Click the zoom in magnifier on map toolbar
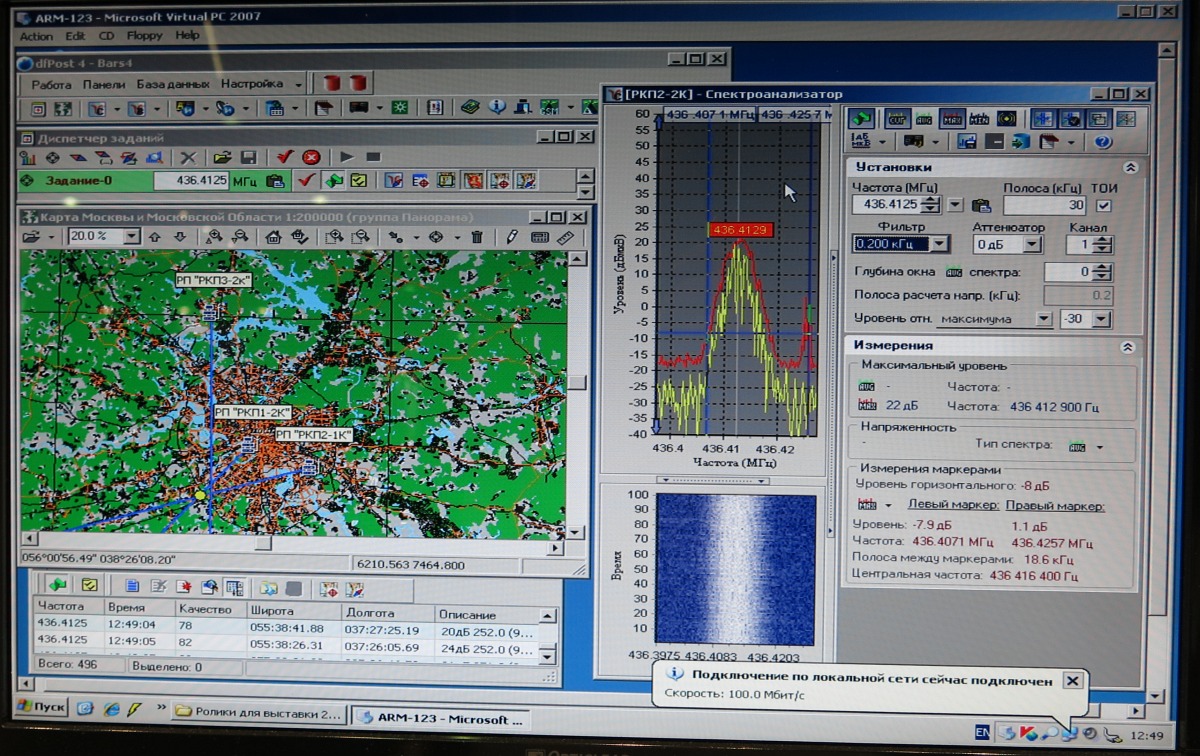 point(213,237)
